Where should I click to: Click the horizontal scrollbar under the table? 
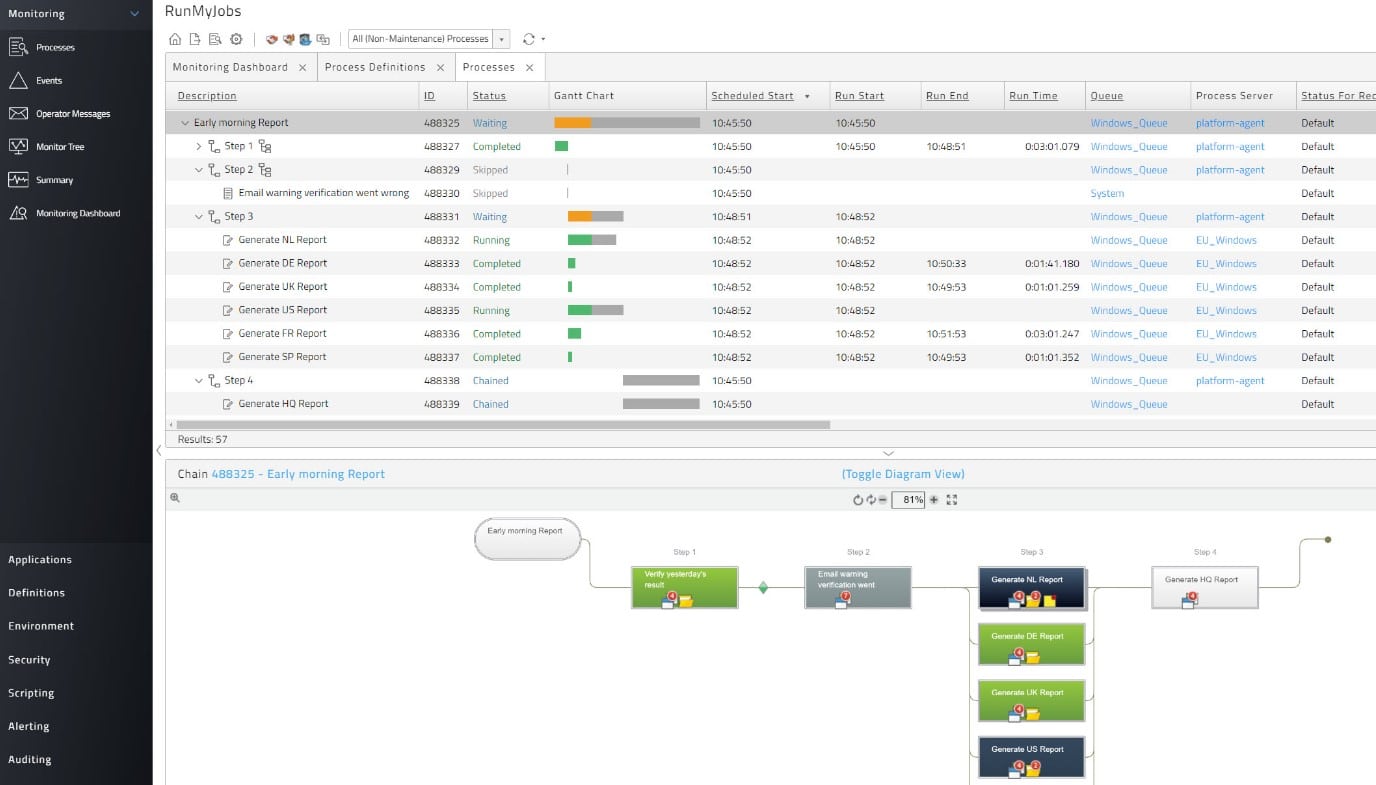(x=503, y=425)
